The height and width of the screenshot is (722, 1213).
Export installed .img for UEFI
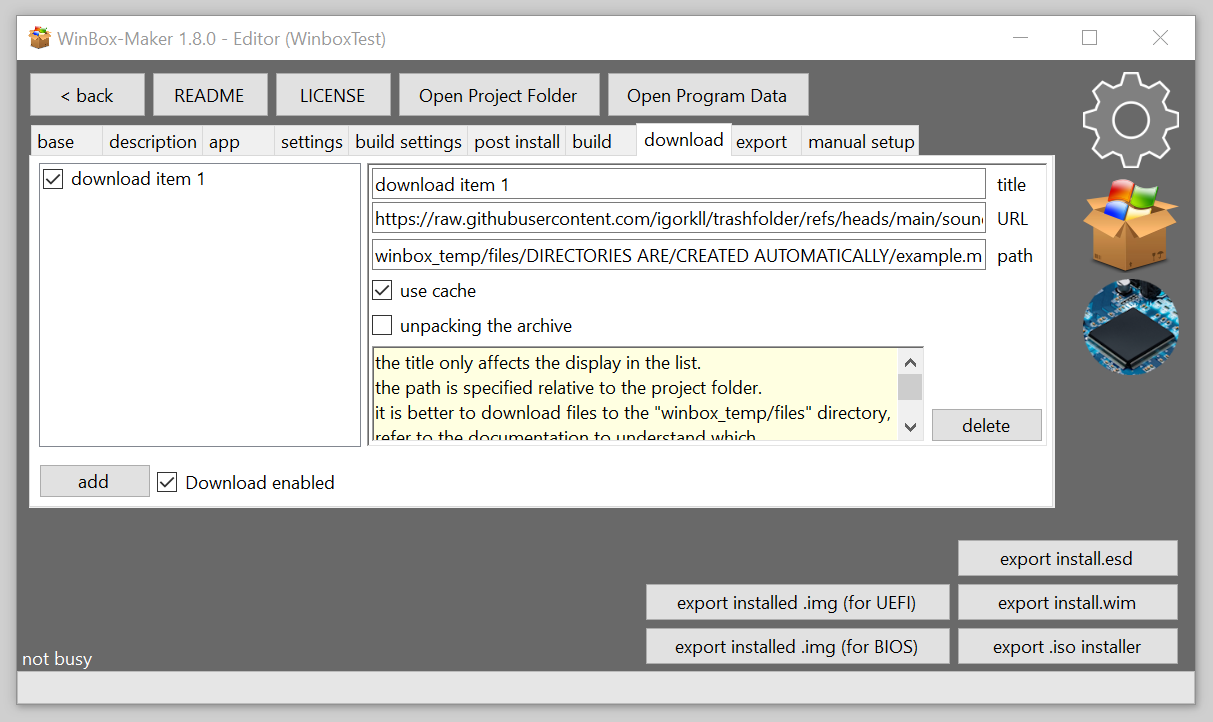click(797, 602)
